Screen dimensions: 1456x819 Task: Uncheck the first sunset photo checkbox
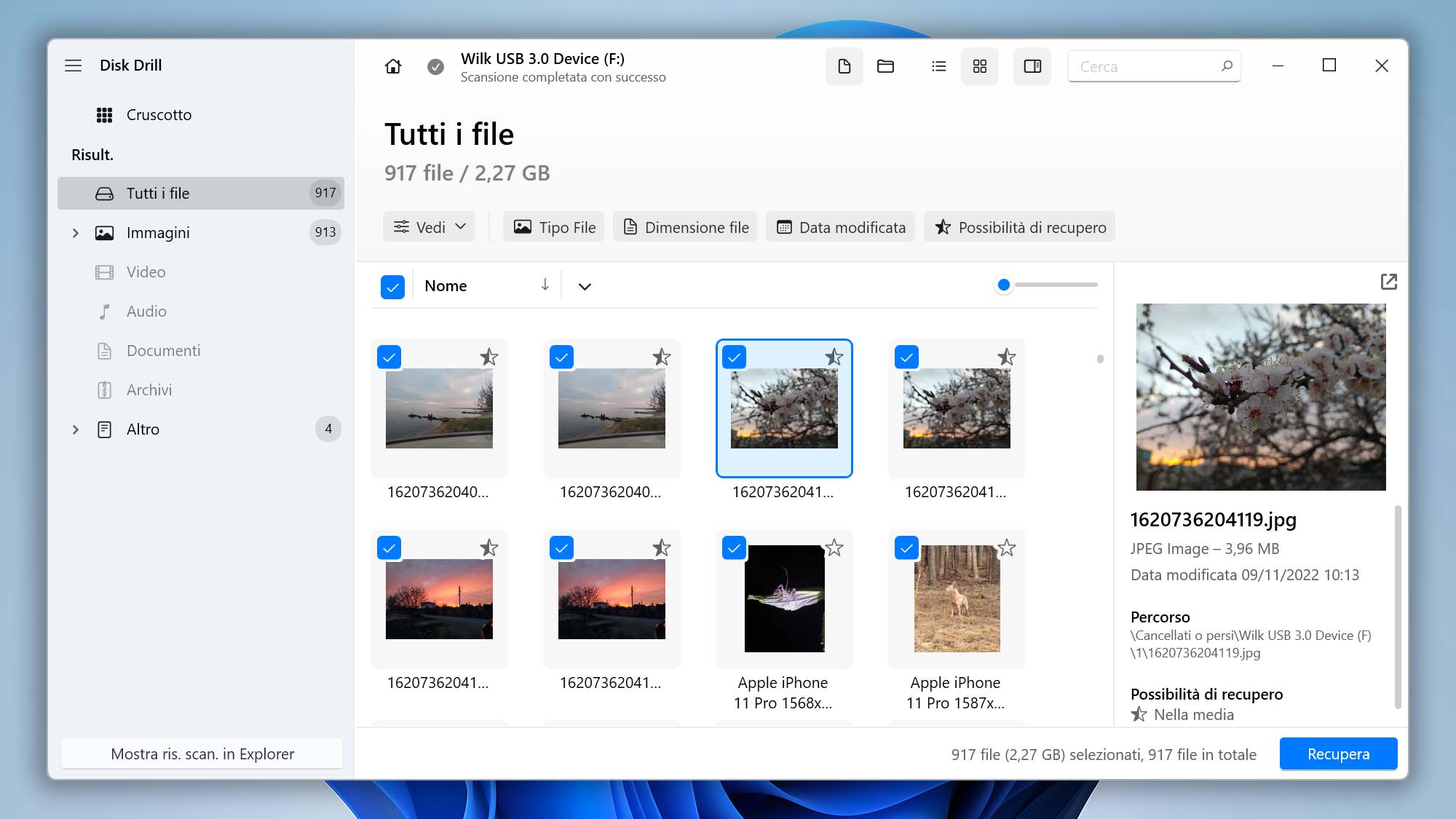(x=389, y=548)
